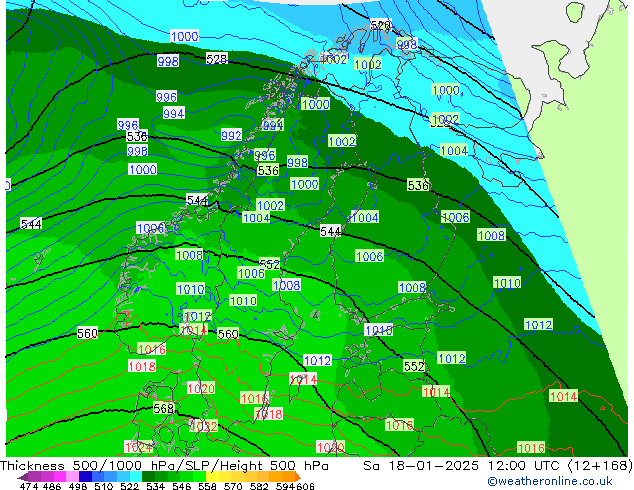Select the bright magenta legend color swatch
This screenshot has width=634, height=490.
[60, 476]
